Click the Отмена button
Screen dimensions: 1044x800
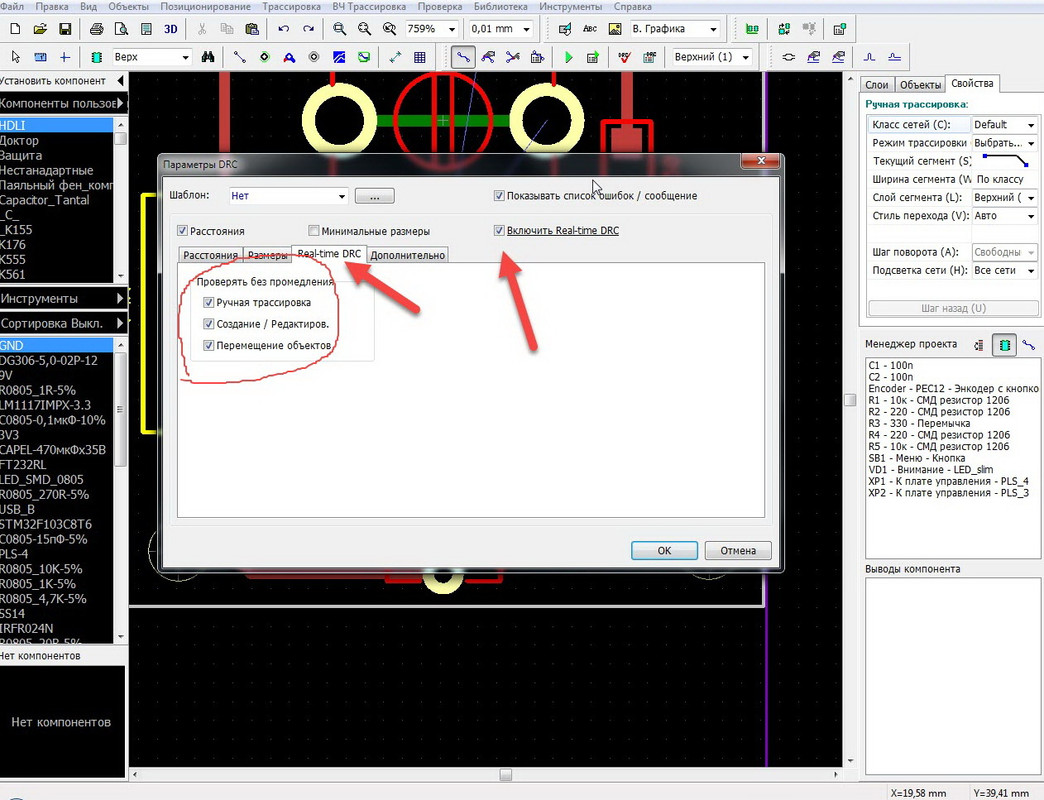click(738, 550)
